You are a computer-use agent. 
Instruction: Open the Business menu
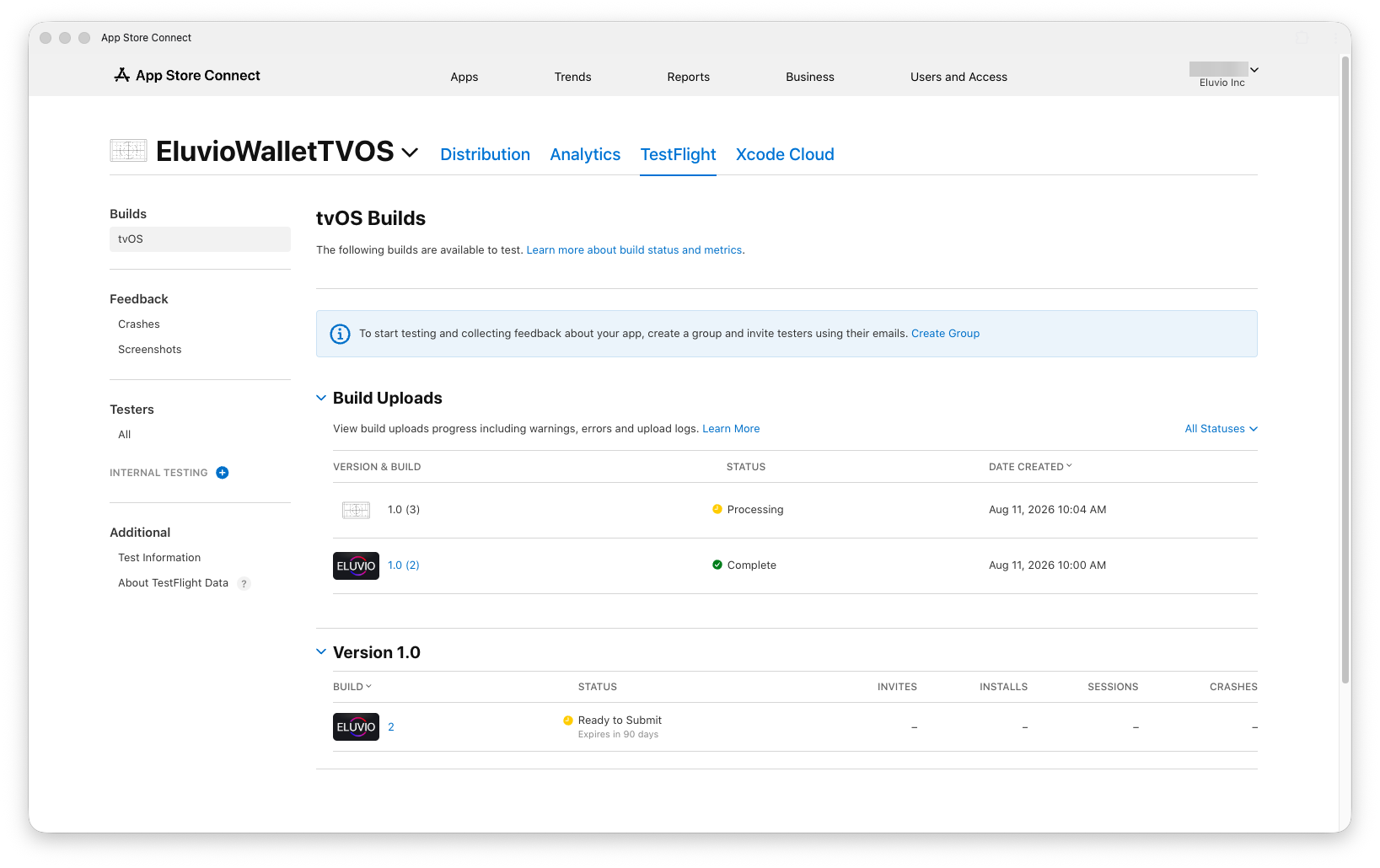coord(810,77)
